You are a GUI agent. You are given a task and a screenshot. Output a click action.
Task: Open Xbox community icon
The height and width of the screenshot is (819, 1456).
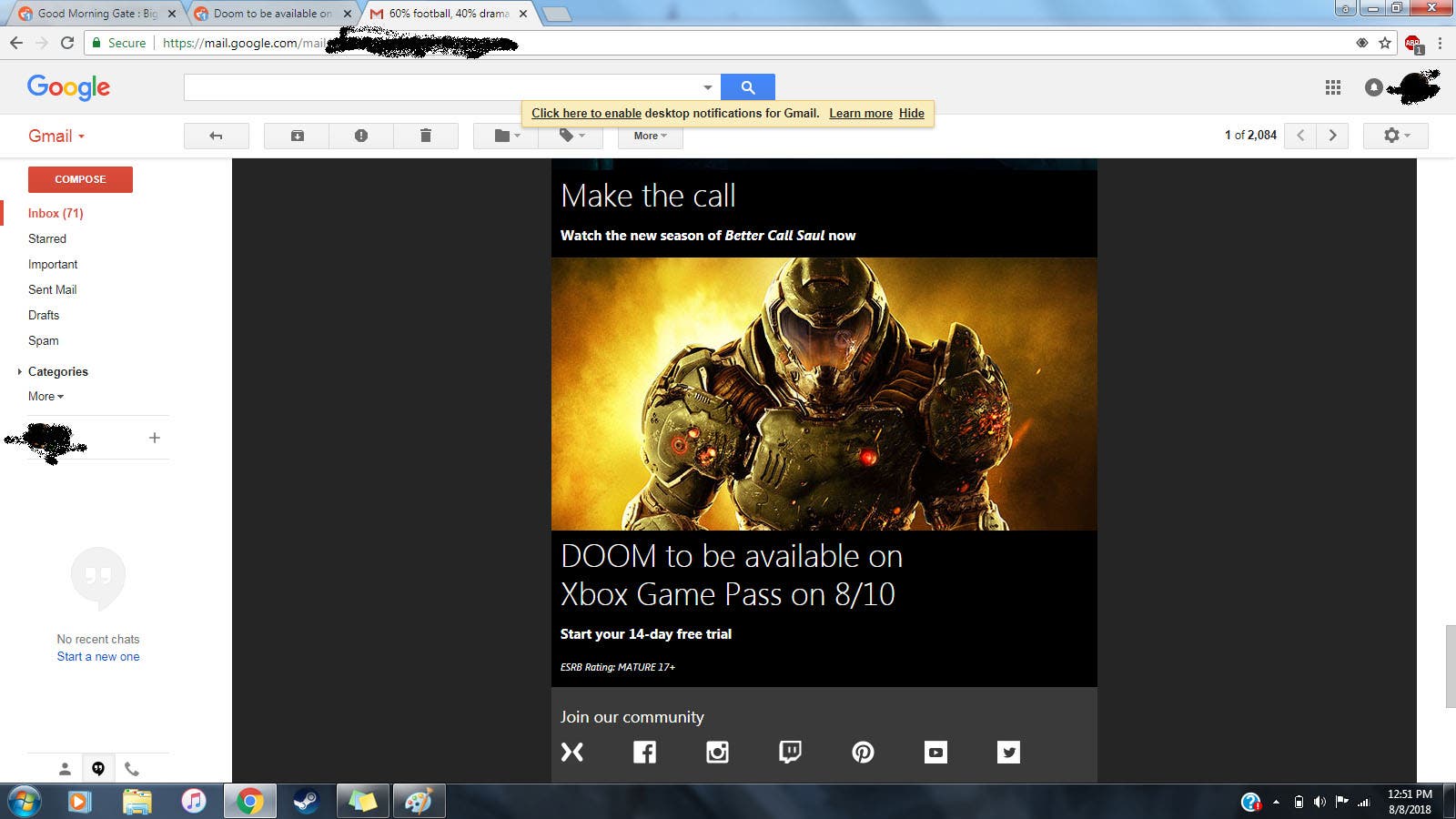pos(572,752)
